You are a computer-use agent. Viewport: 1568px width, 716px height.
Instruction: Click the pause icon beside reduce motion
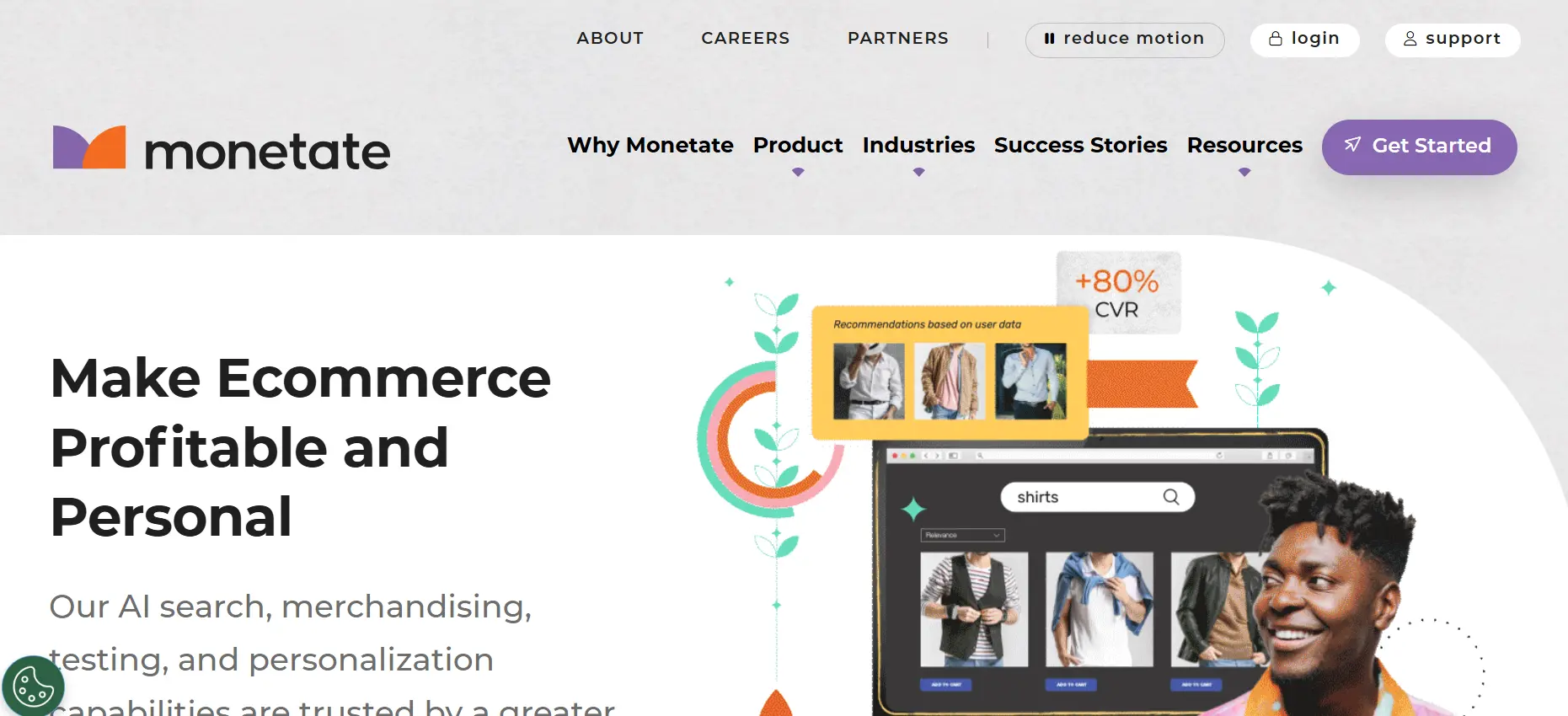coord(1049,39)
